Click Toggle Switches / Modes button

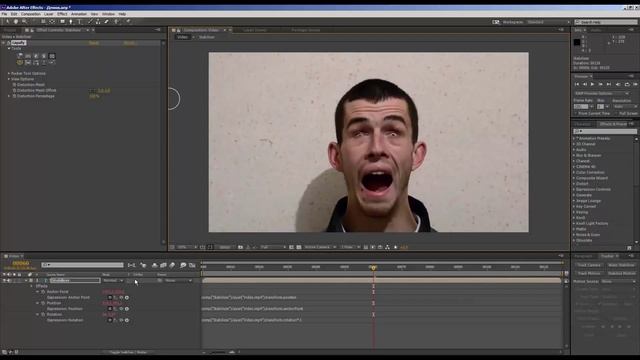[x=128, y=352]
